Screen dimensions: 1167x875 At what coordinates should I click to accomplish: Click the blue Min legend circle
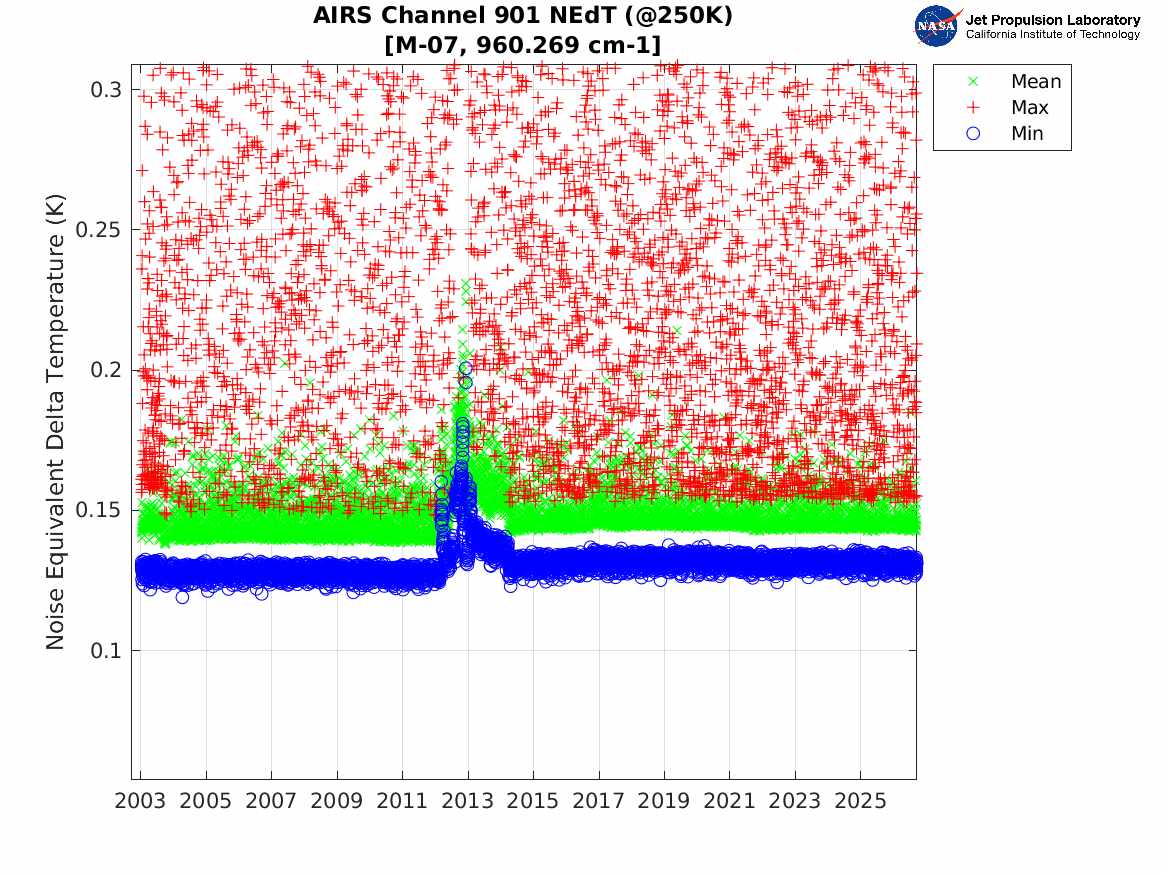[x=973, y=134]
